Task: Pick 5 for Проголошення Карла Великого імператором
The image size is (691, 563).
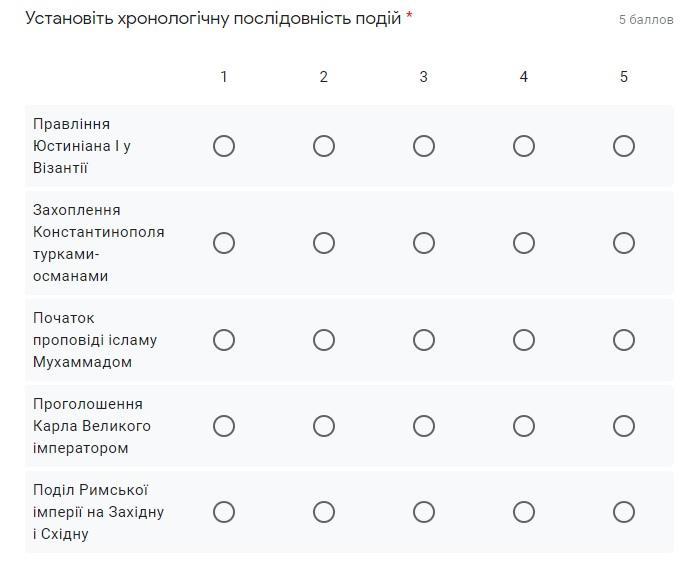Action: (624, 426)
